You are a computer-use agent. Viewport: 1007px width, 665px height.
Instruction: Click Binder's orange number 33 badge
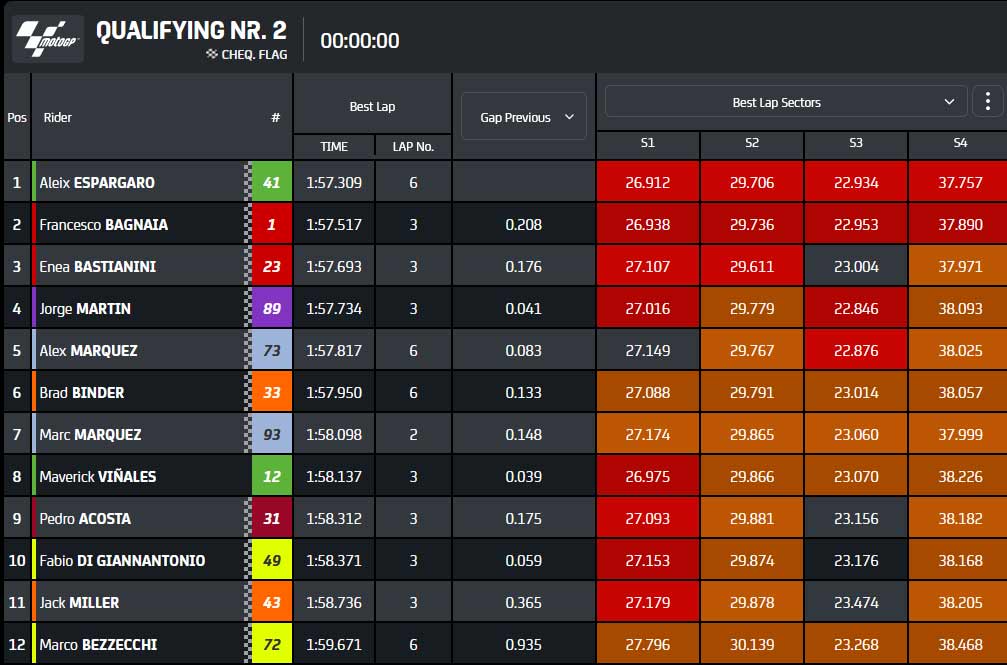(x=272, y=392)
